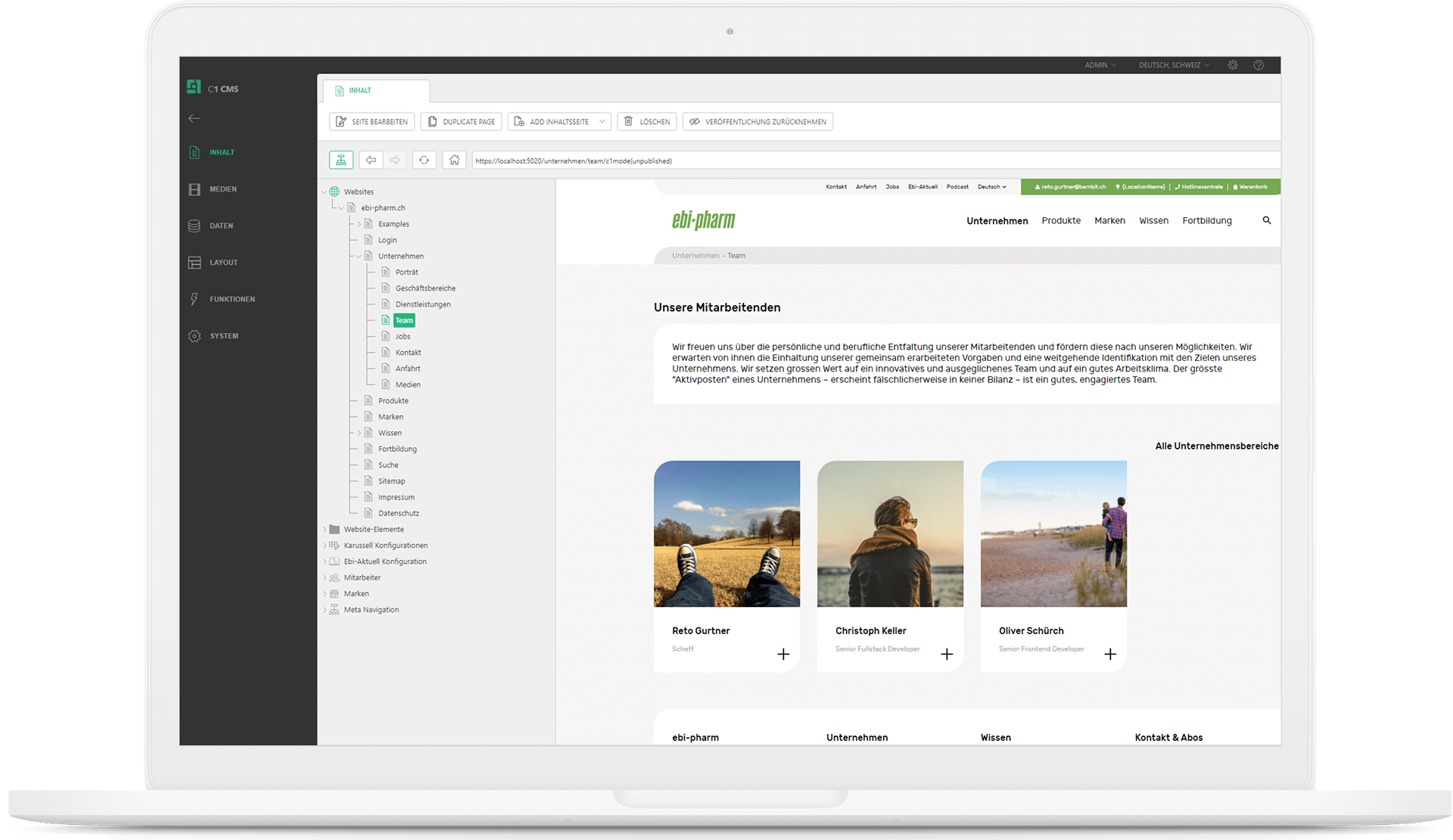The image size is (1453, 840).
Task: Collapse the Websites tree node
Action: 325,192
